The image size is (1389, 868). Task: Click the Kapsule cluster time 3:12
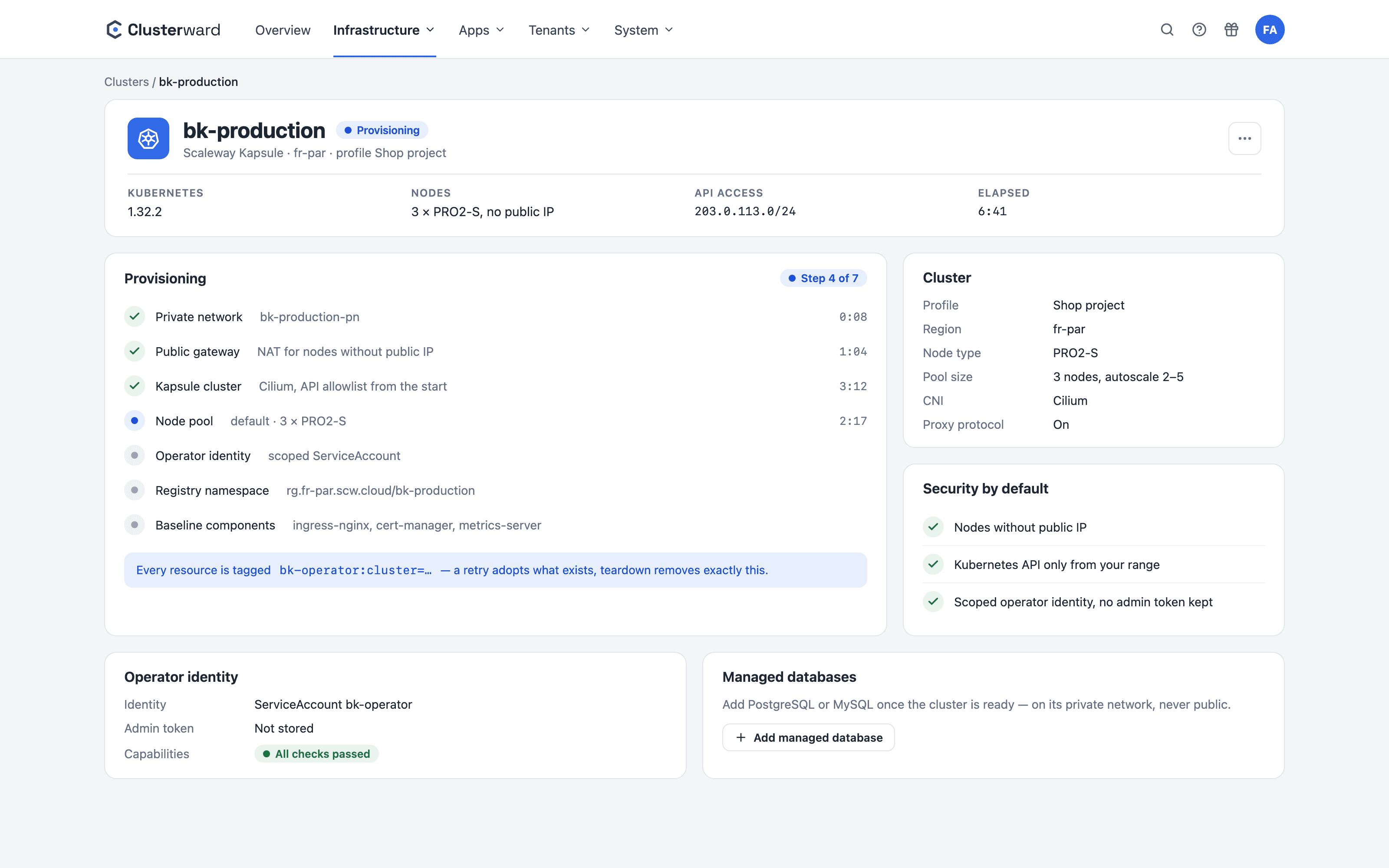[853, 386]
